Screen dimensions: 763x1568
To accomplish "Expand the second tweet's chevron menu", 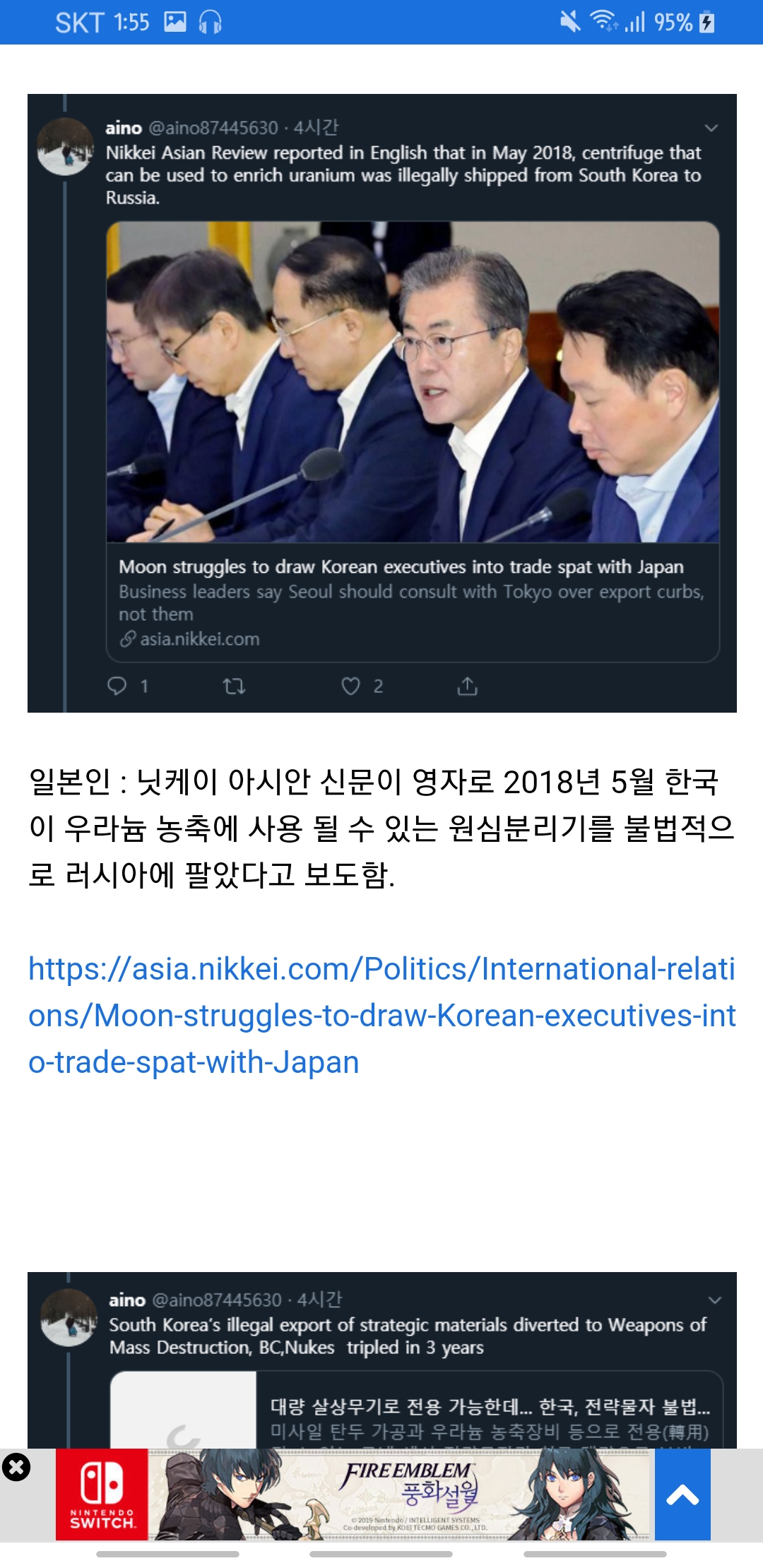I will (x=715, y=1300).
